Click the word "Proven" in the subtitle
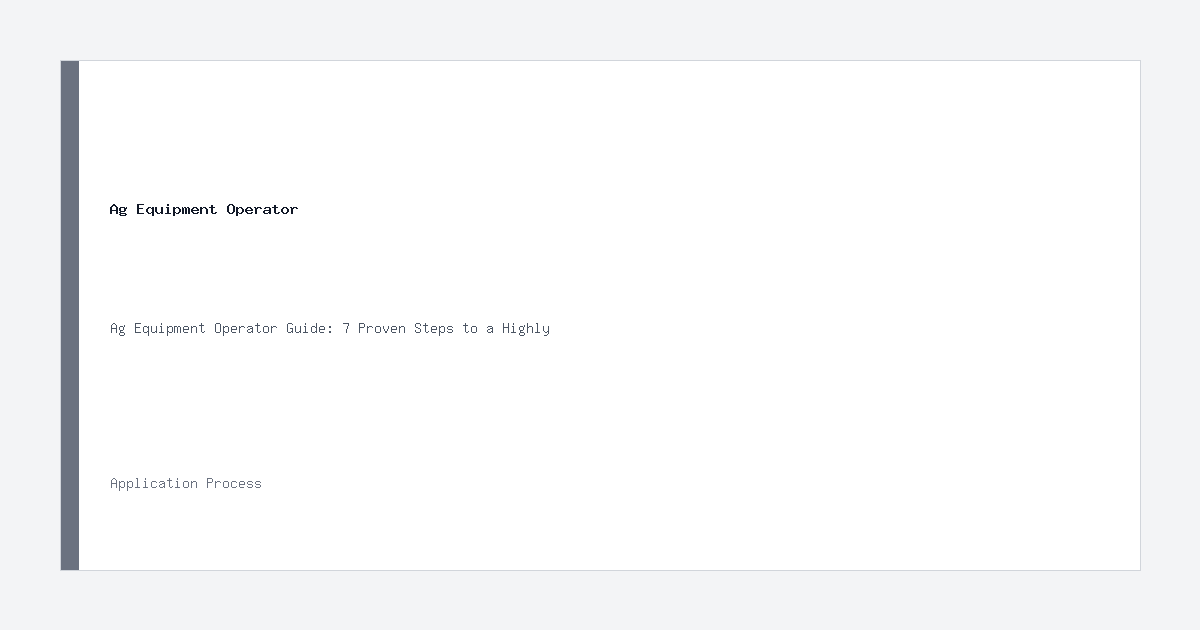This screenshot has height=630, width=1200. point(382,329)
